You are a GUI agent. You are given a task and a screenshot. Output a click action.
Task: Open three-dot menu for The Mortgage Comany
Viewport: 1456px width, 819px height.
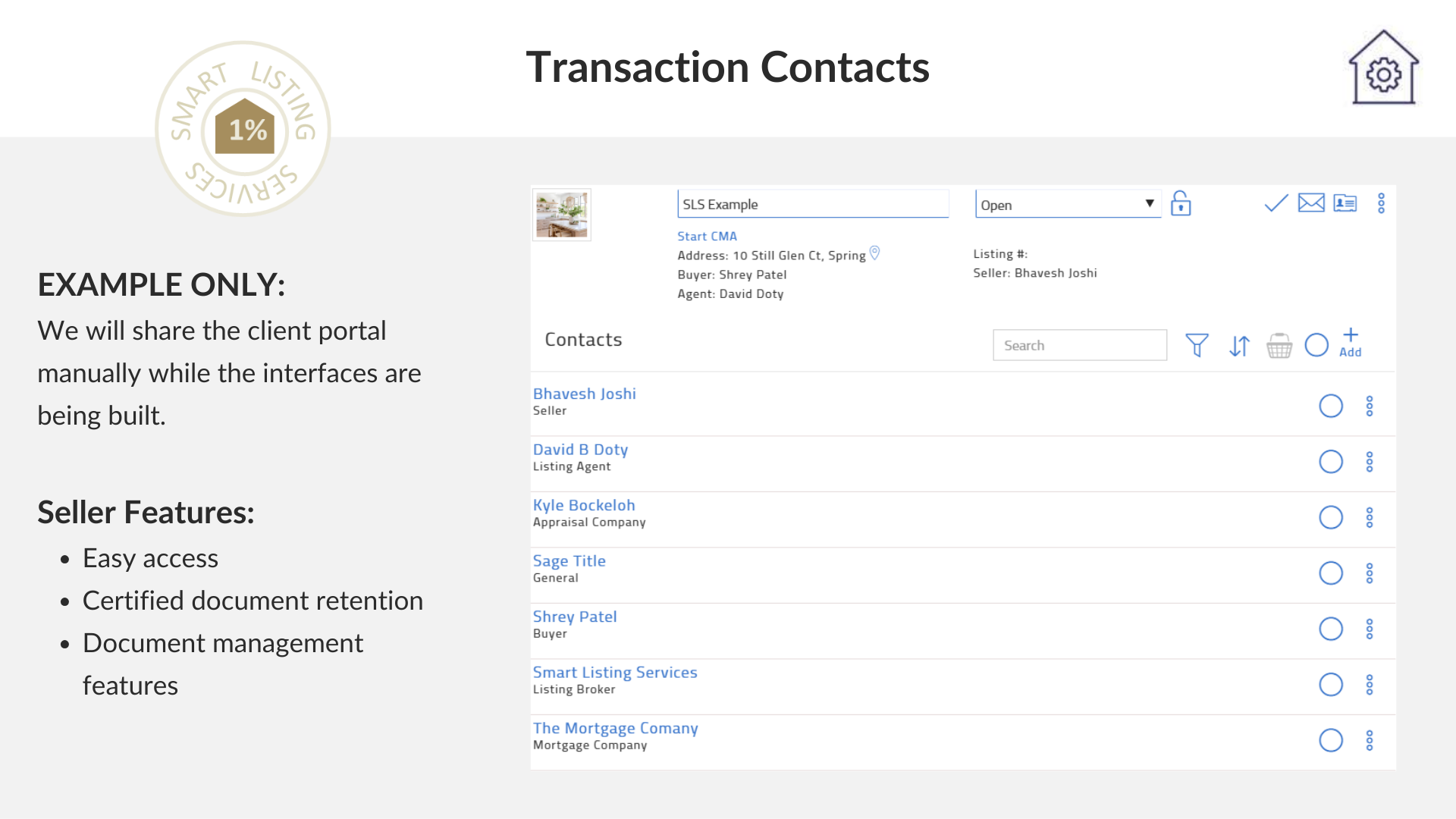click(x=1370, y=740)
